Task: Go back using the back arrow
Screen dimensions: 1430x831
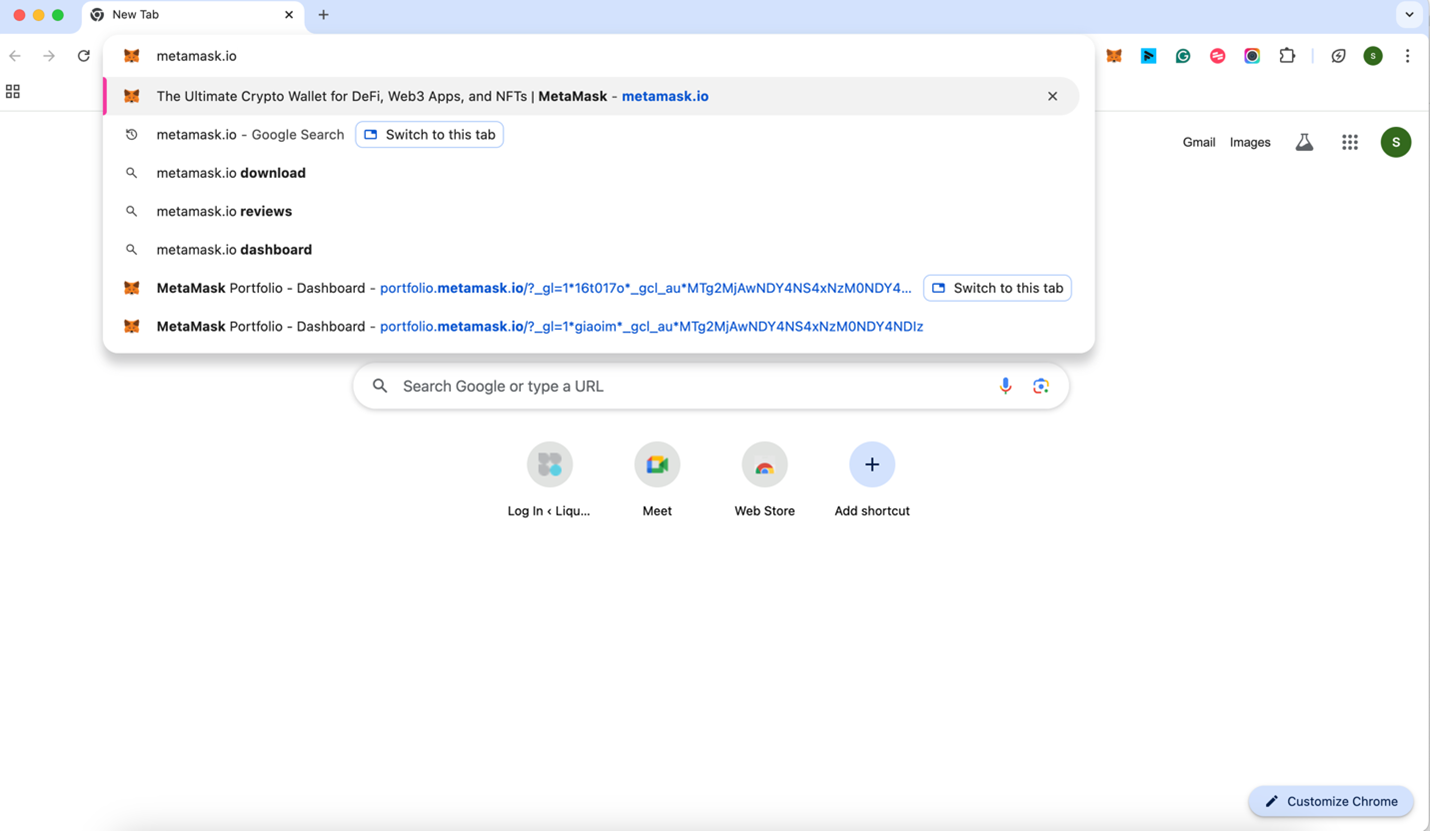Action: point(15,56)
